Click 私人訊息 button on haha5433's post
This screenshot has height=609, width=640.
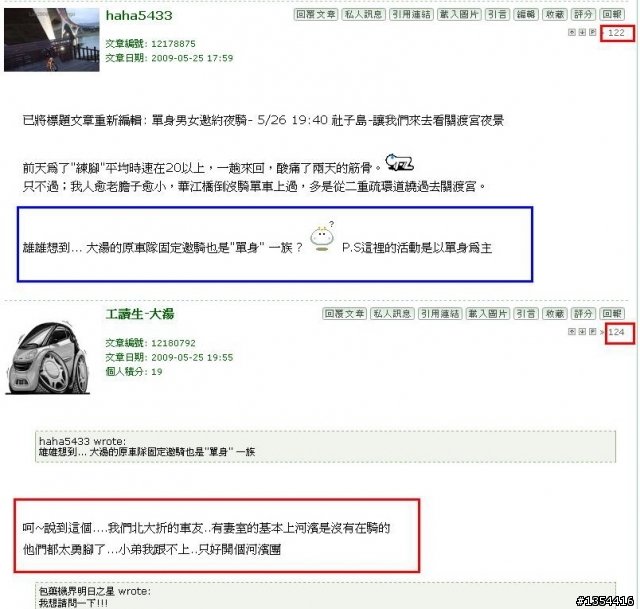click(x=364, y=15)
